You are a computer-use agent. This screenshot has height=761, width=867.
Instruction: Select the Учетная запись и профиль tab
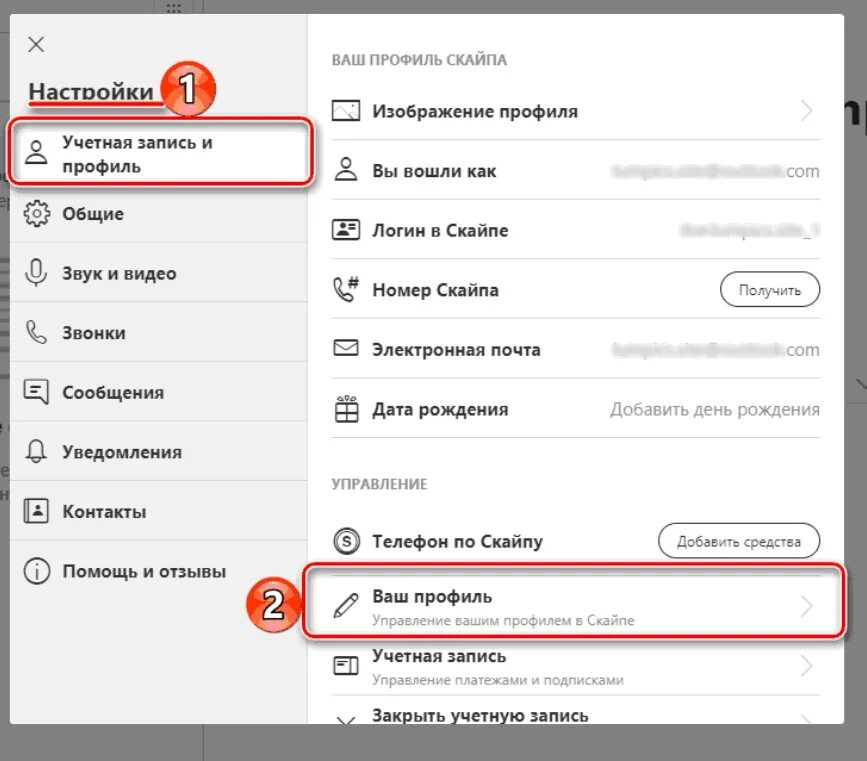(159, 154)
